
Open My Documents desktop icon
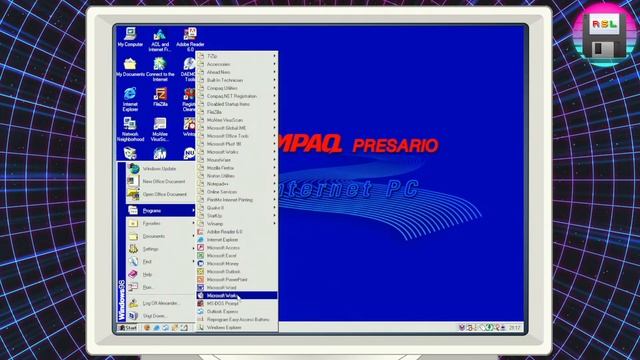point(130,68)
